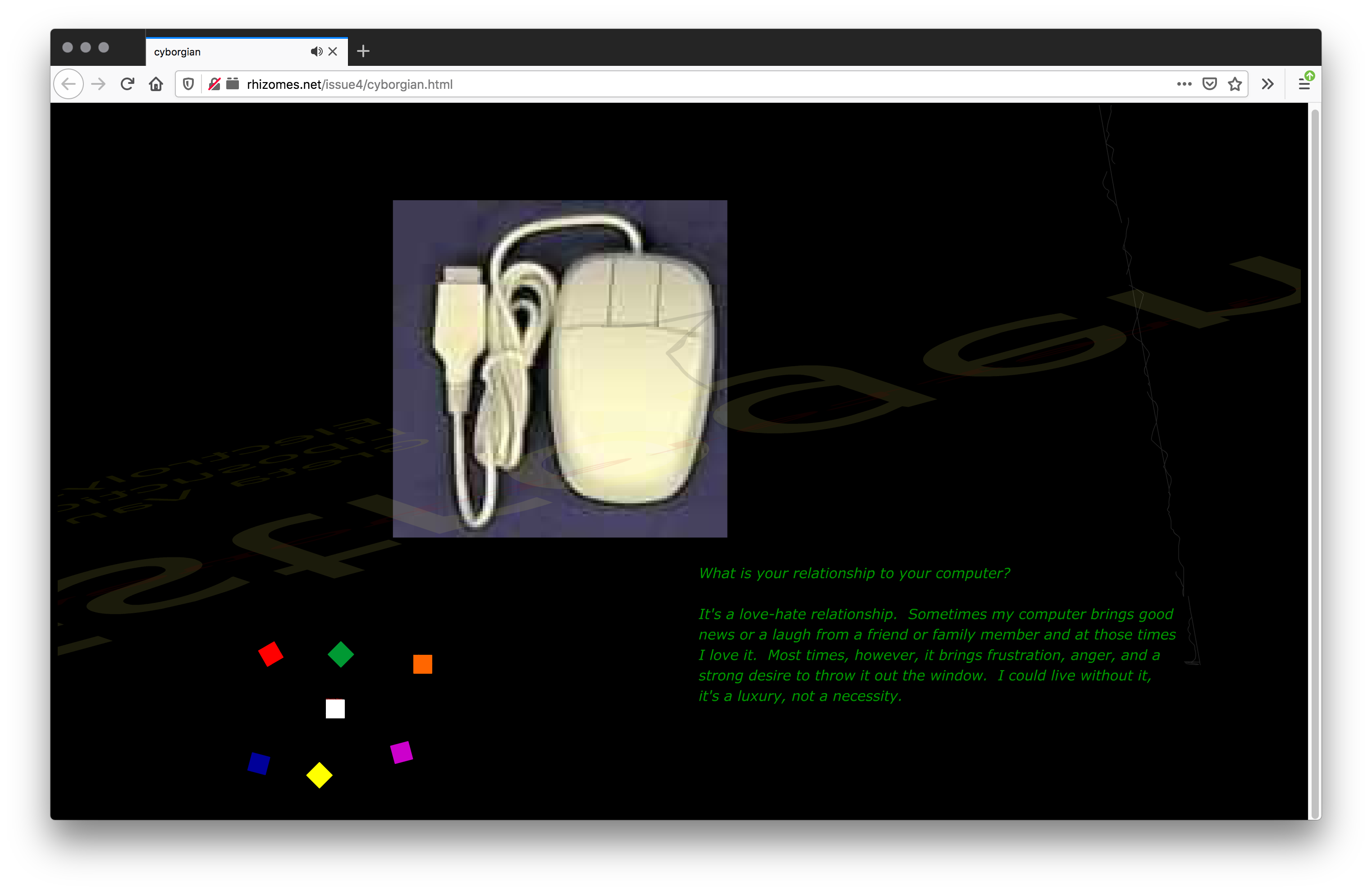The width and height of the screenshot is (1372, 892).
Task: Click the green diamond
Action: [341, 654]
